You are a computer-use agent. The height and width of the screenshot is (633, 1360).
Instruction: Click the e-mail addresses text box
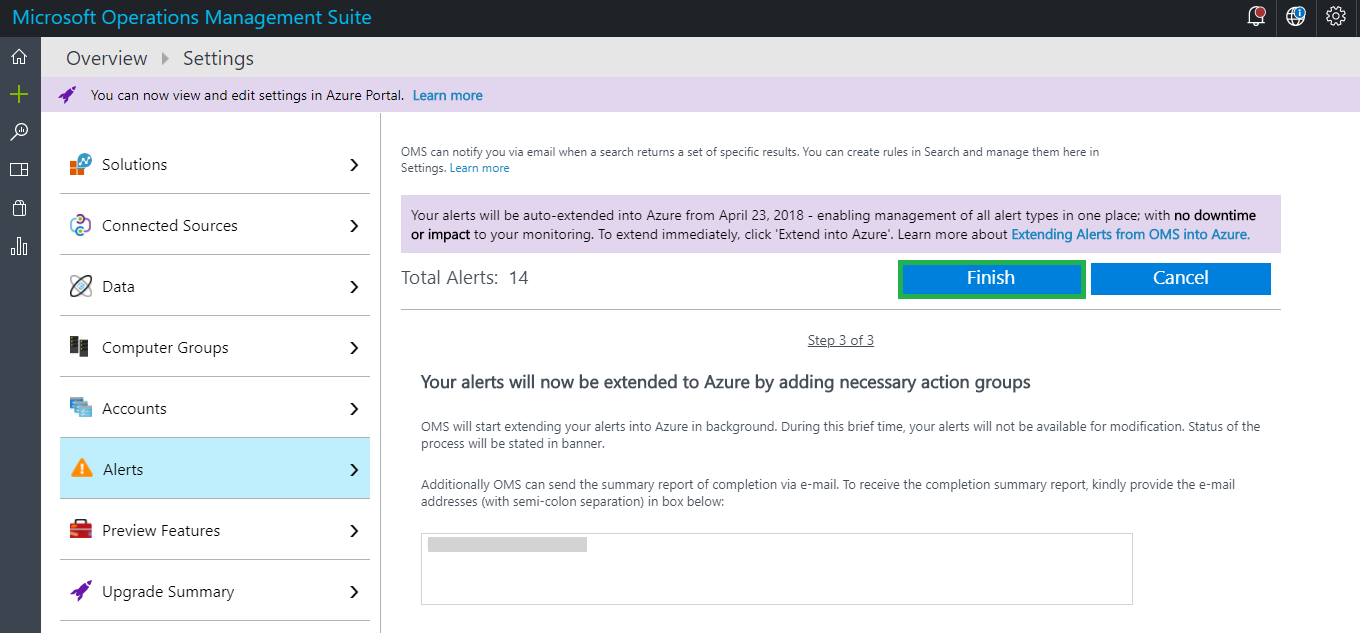pyautogui.click(x=776, y=568)
